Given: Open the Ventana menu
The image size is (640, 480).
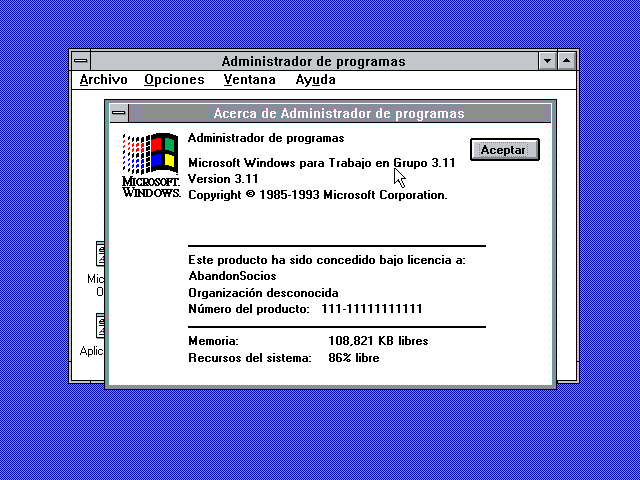Looking at the screenshot, I should (x=249, y=80).
